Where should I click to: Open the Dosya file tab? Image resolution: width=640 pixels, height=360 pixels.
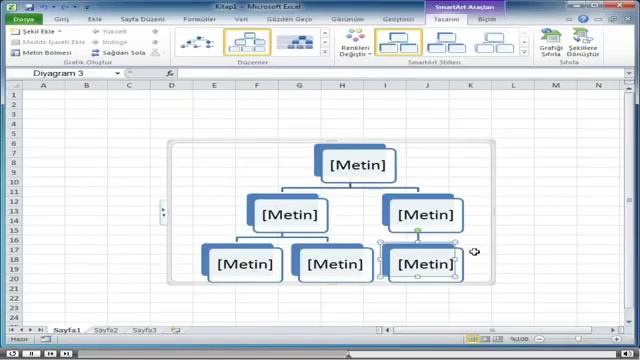click(x=24, y=19)
